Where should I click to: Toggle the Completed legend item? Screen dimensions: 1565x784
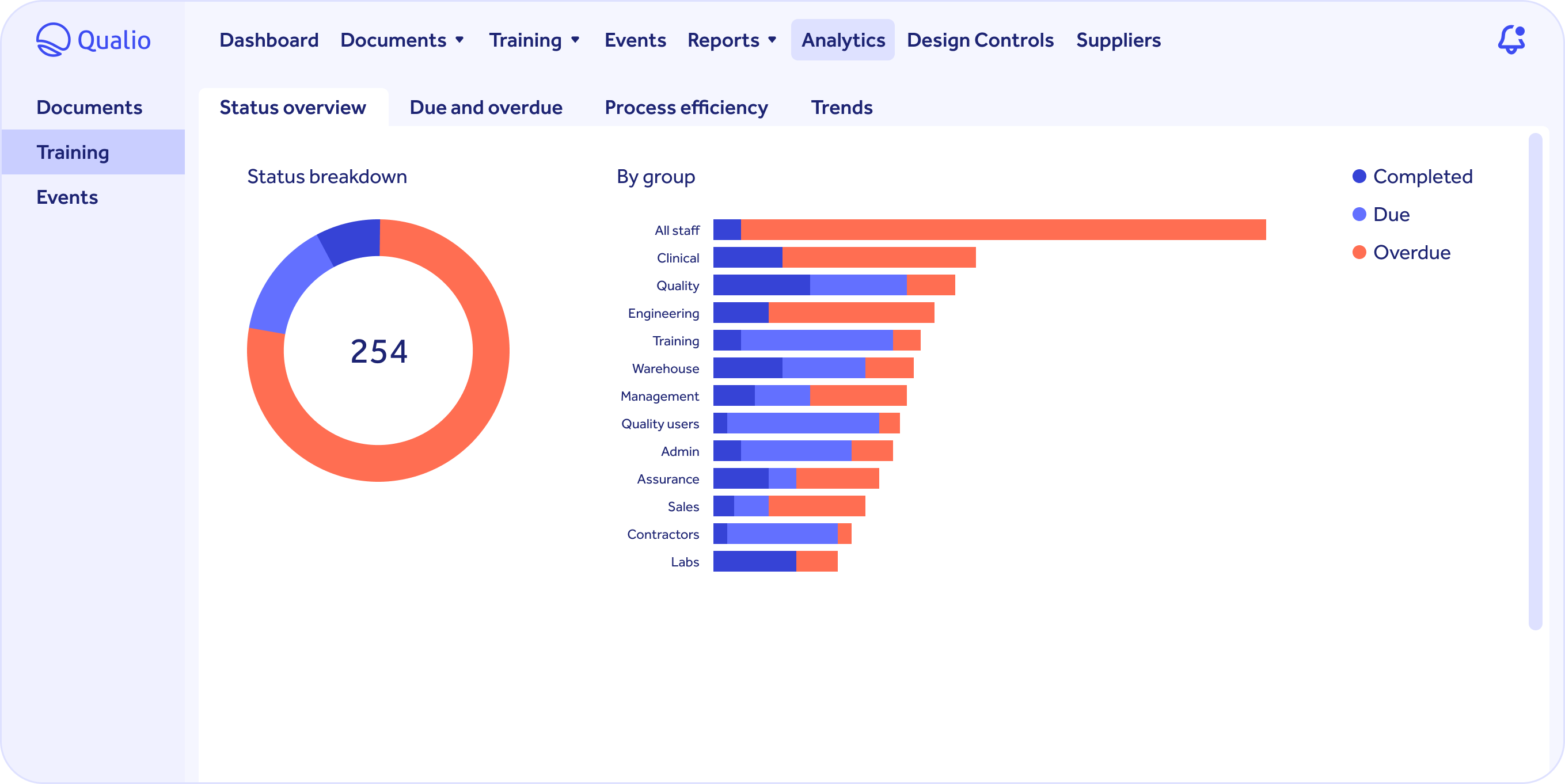coord(1412,176)
